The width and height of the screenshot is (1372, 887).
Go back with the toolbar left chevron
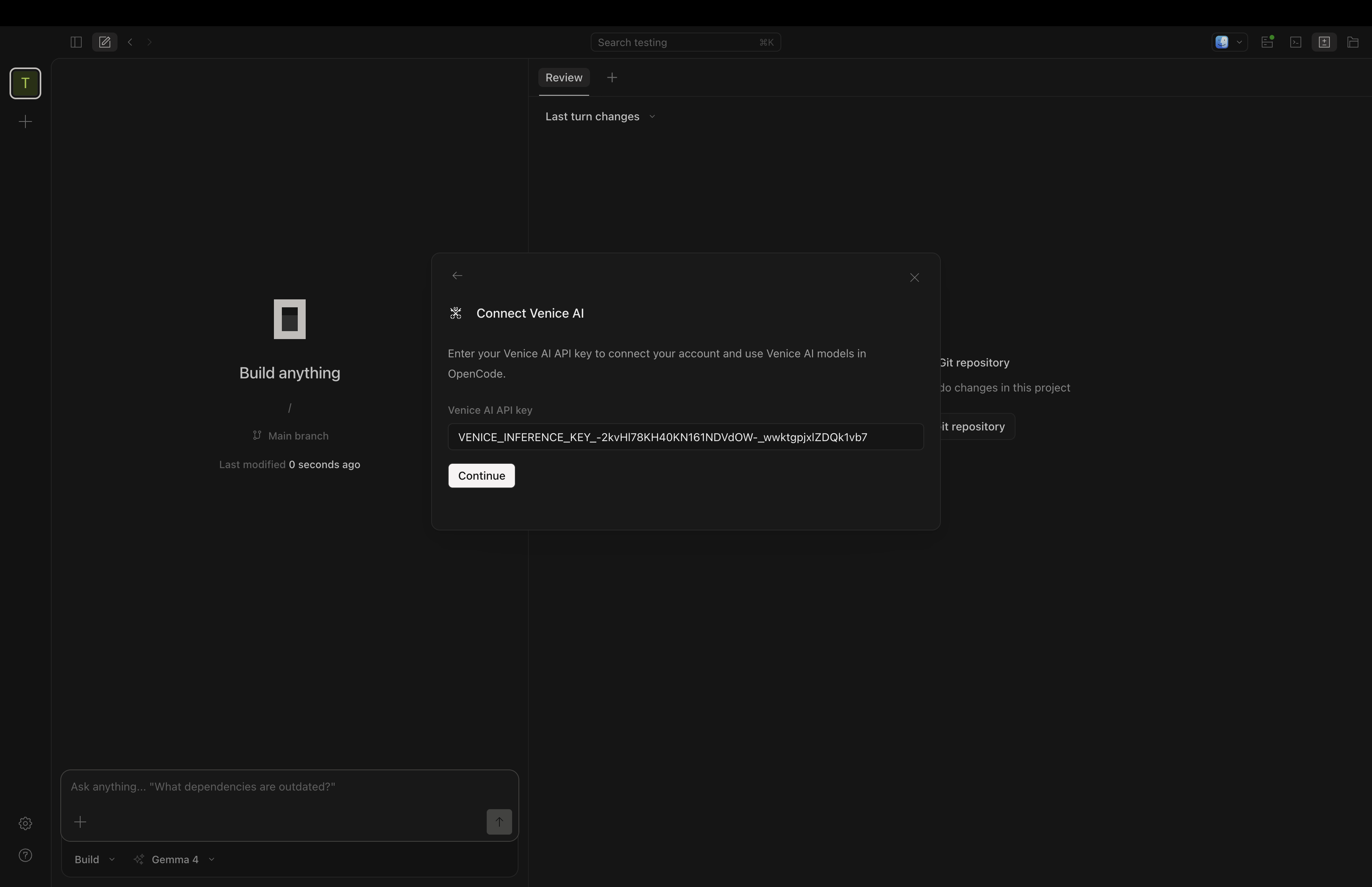pyautogui.click(x=131, y=42)
